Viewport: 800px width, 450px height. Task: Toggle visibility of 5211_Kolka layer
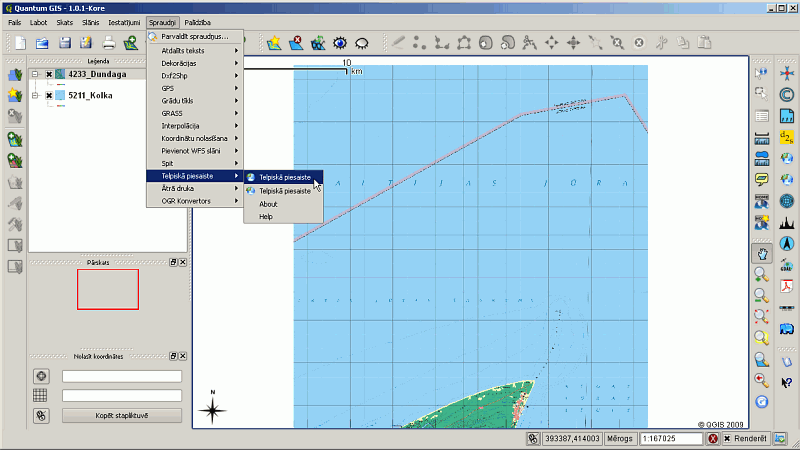pyautogui.click(x=49, y=95)
